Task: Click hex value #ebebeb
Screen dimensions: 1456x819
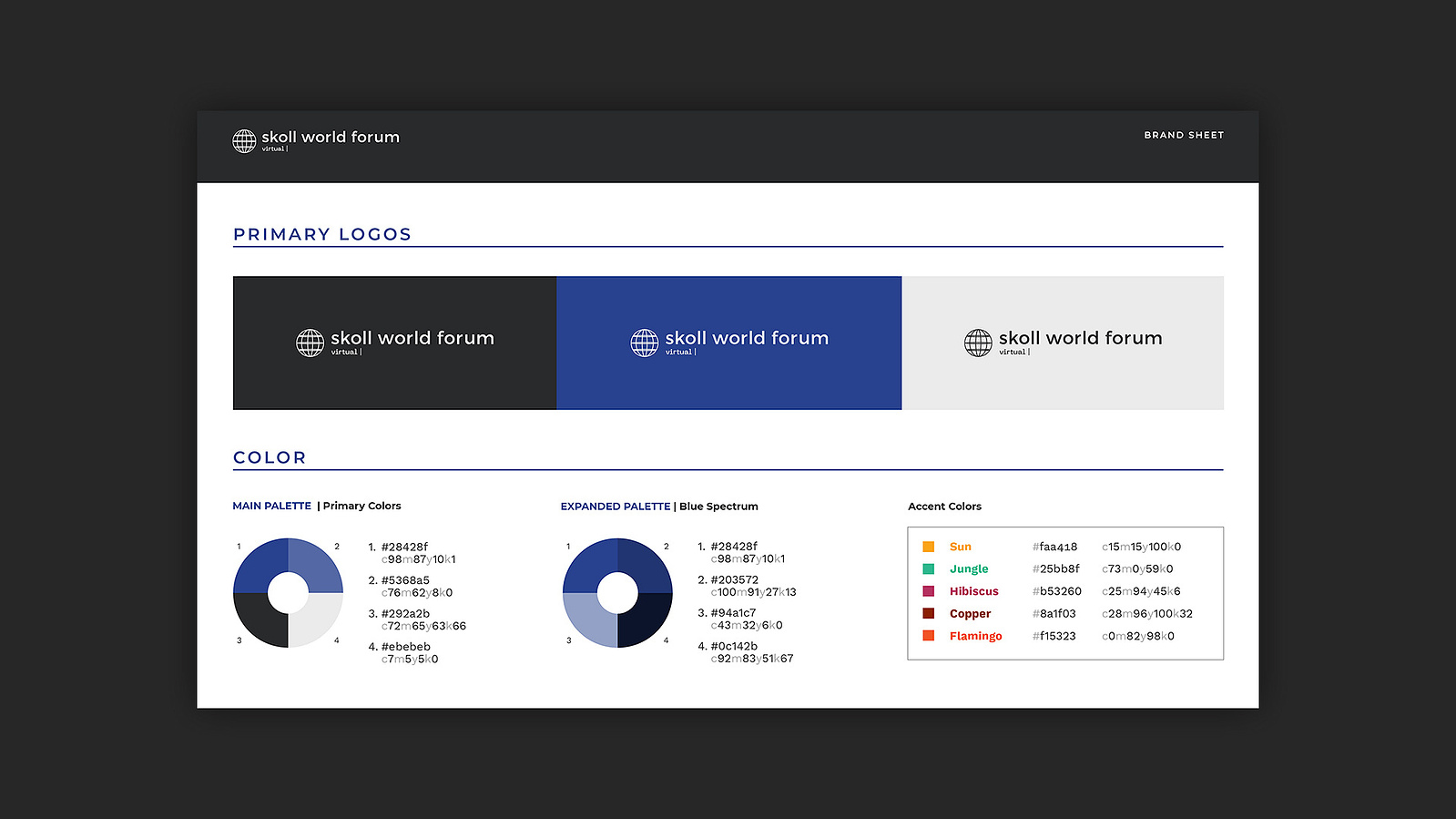Action: 406,647
